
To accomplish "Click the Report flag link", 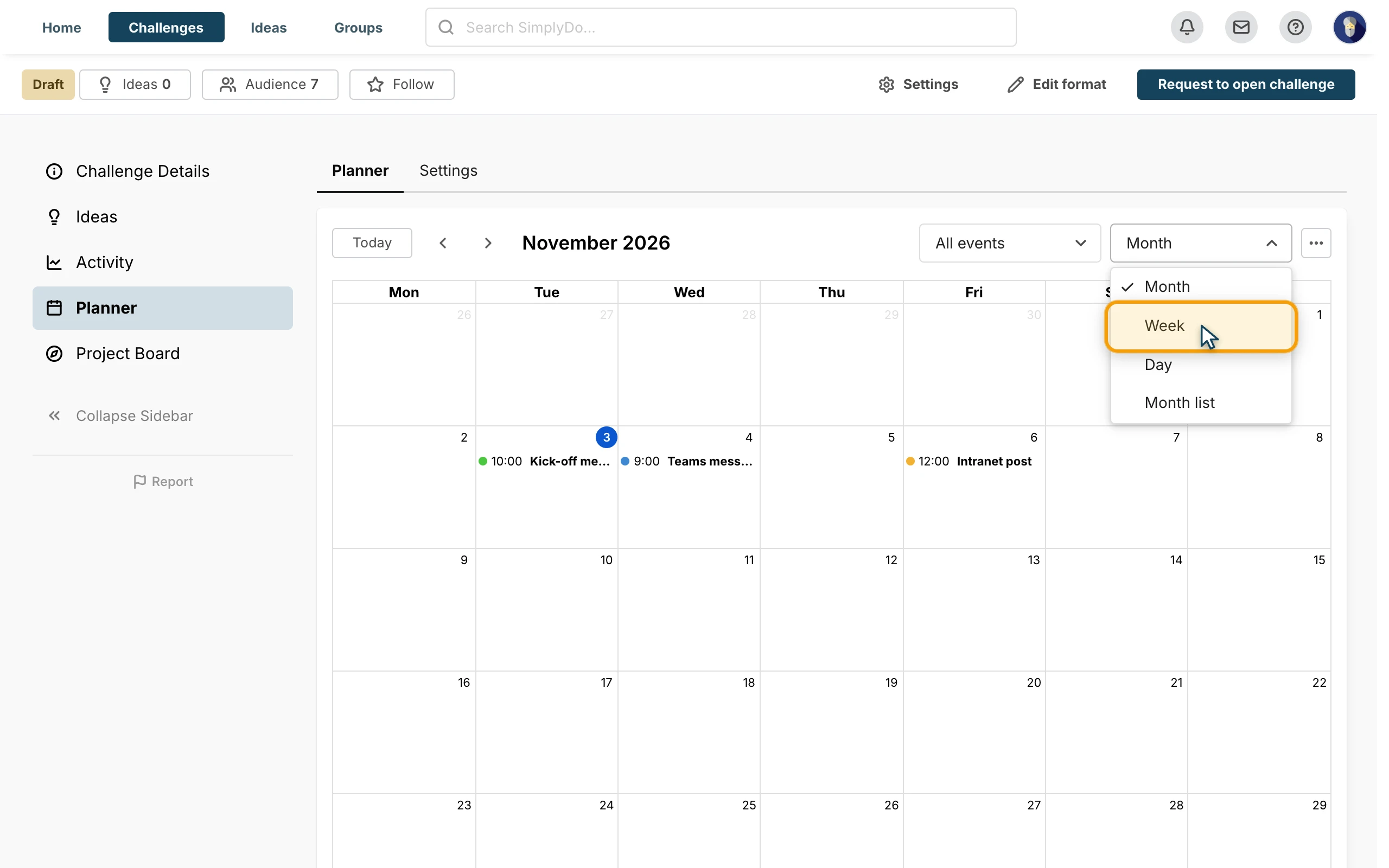I will [163, 482].
